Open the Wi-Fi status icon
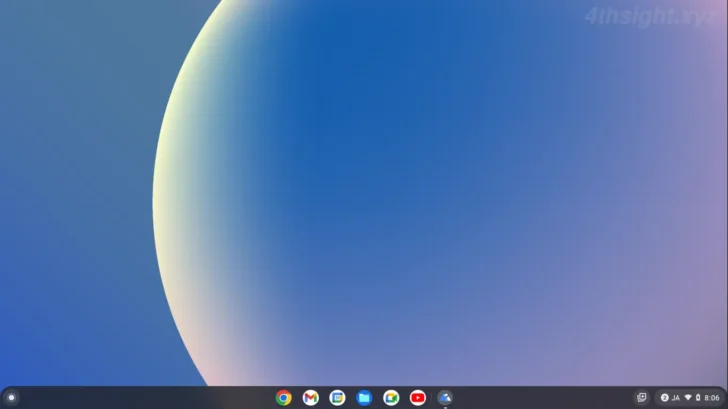The height and width of the screenshot is (409, 728). pyautogui.click(x=688, y=398)
